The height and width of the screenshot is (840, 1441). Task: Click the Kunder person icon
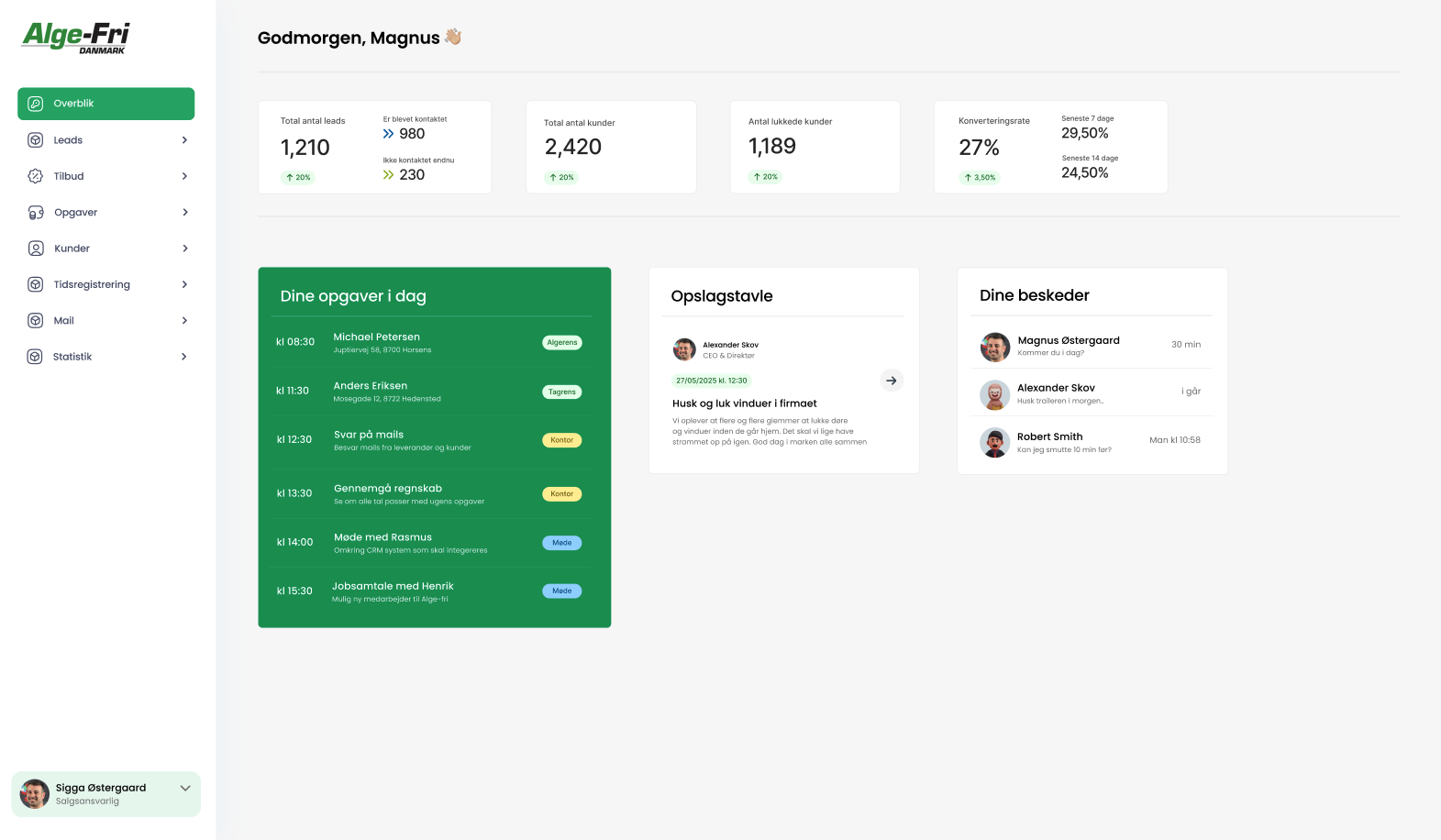(36, 249)
